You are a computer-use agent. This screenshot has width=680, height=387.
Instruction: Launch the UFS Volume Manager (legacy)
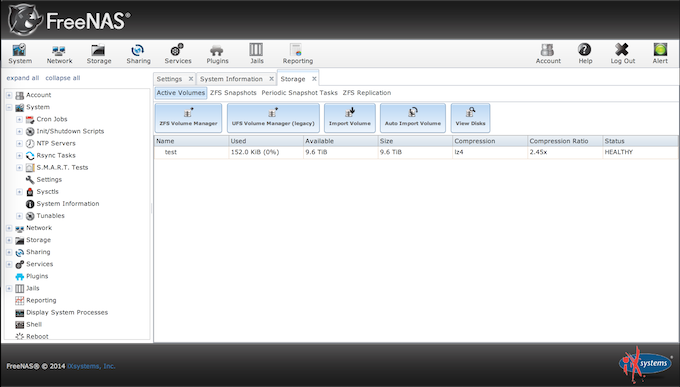pyautogui.click(x=273, y=118)
